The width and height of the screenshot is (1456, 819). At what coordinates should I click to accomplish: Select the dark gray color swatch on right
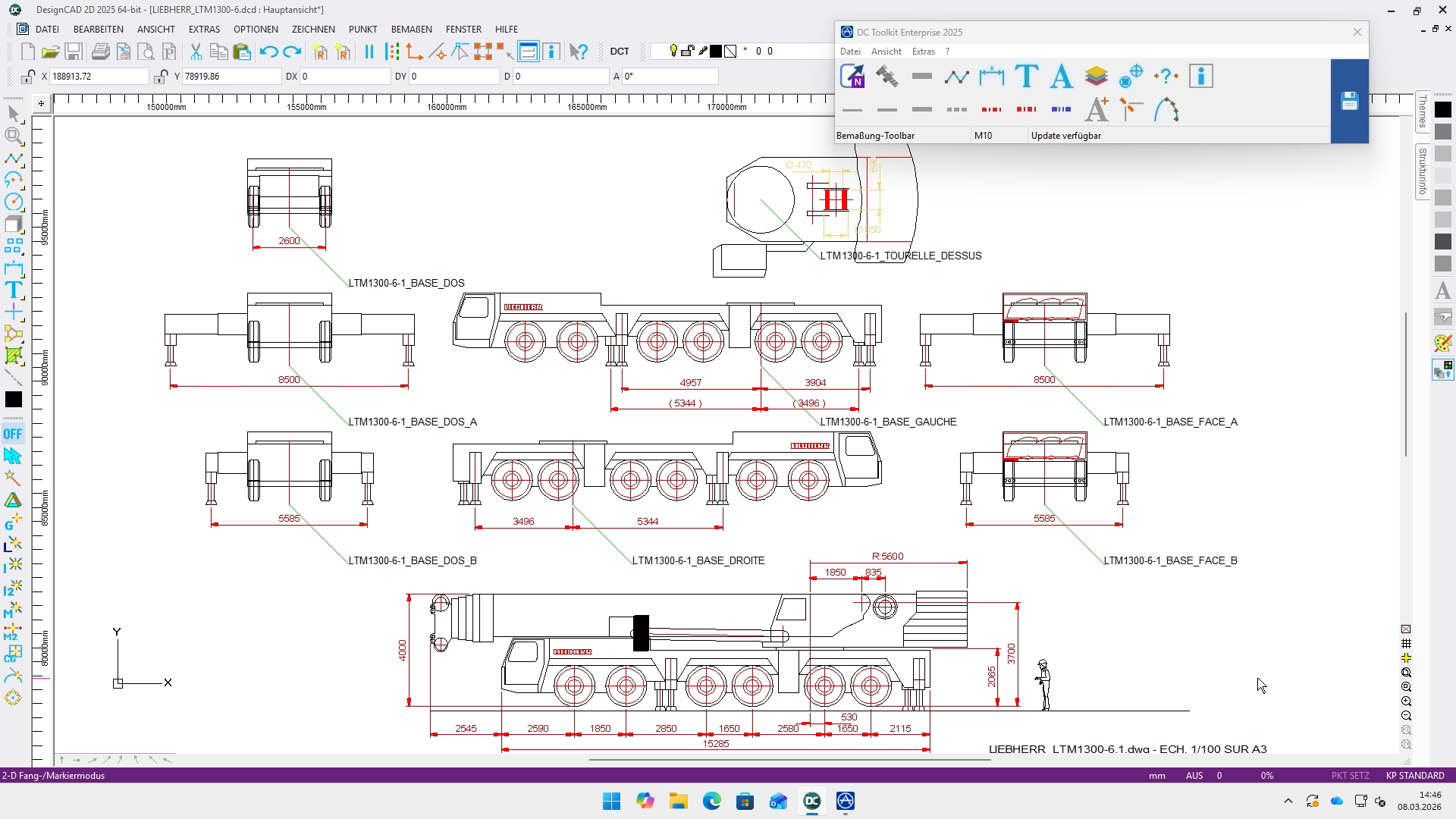[1443, 242]
